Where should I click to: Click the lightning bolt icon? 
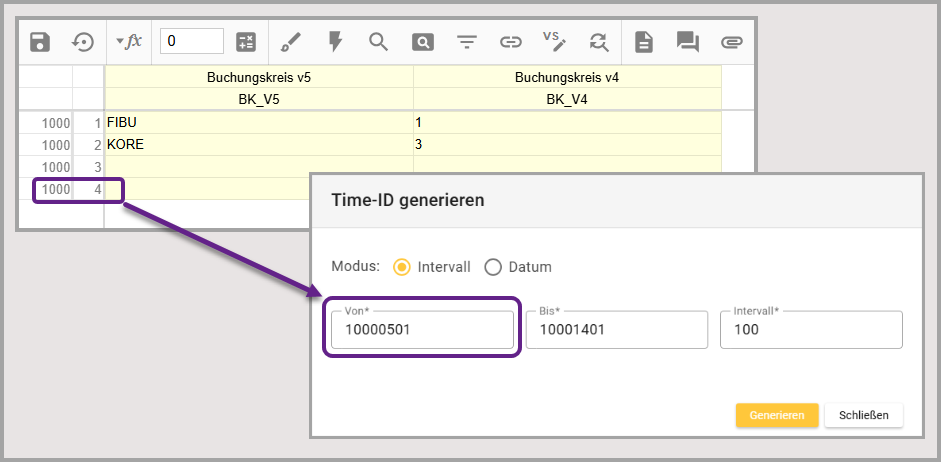pyautogui.click(x=335, y=42)
